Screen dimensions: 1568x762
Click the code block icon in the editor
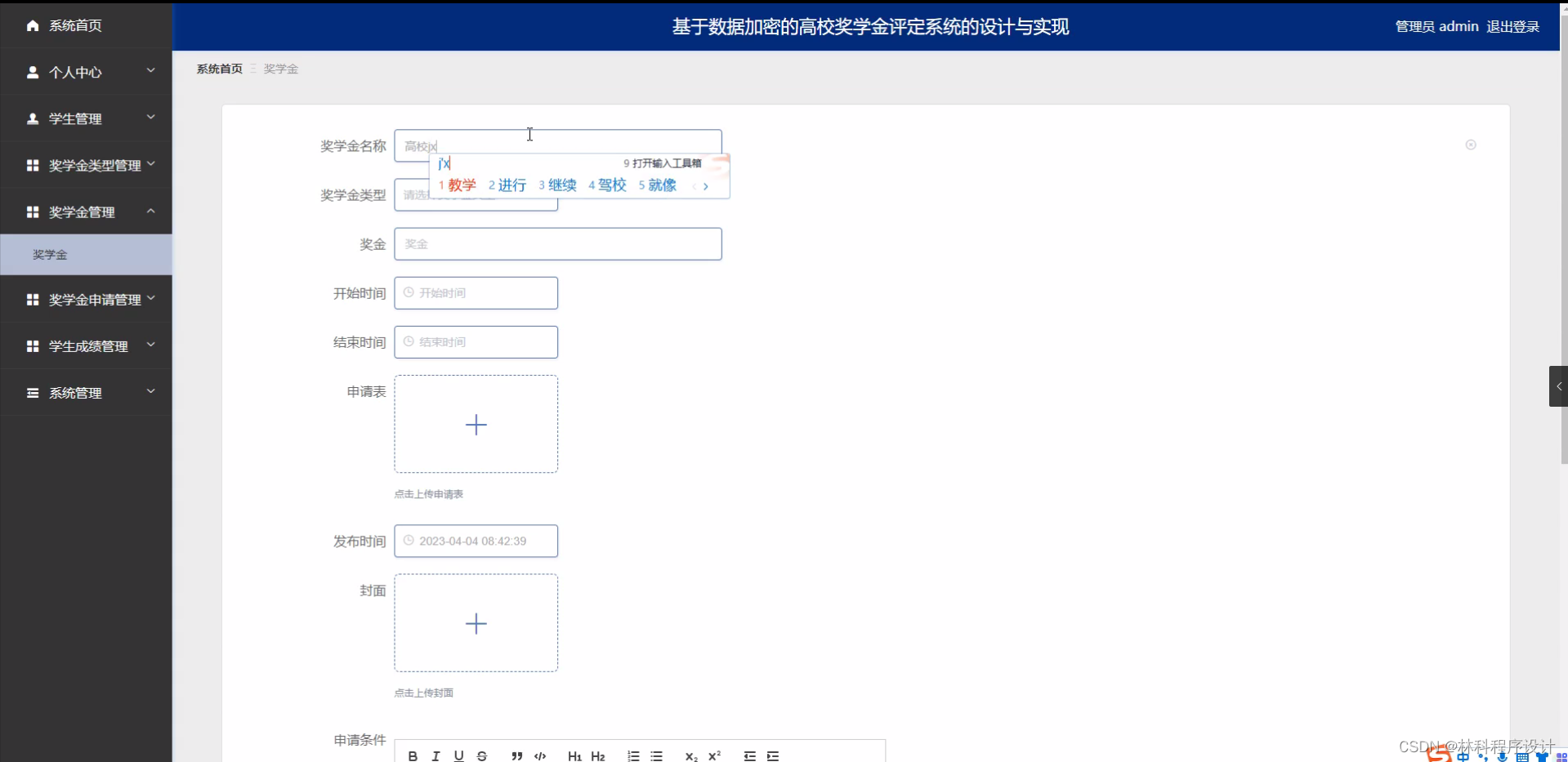540,755
